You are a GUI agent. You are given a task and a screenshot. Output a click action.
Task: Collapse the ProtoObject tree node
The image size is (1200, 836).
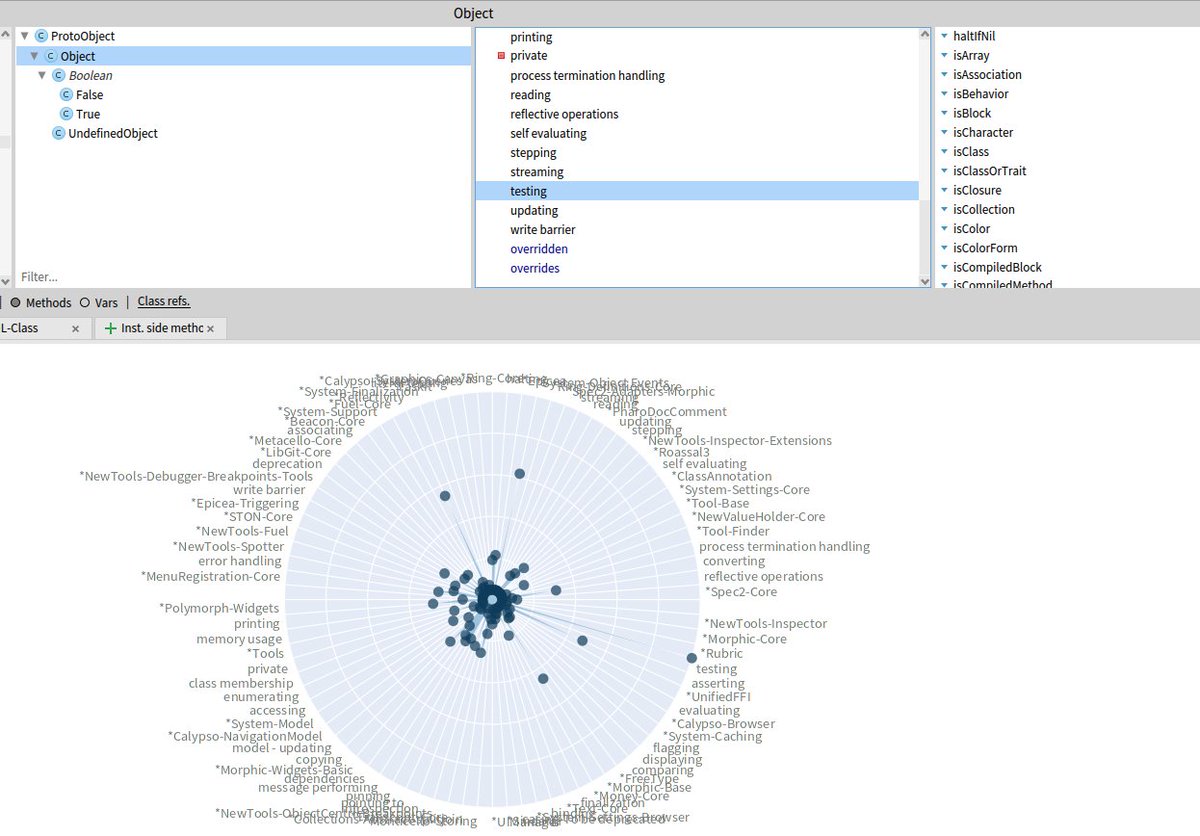pyautogui.click(x=24, y=36)
